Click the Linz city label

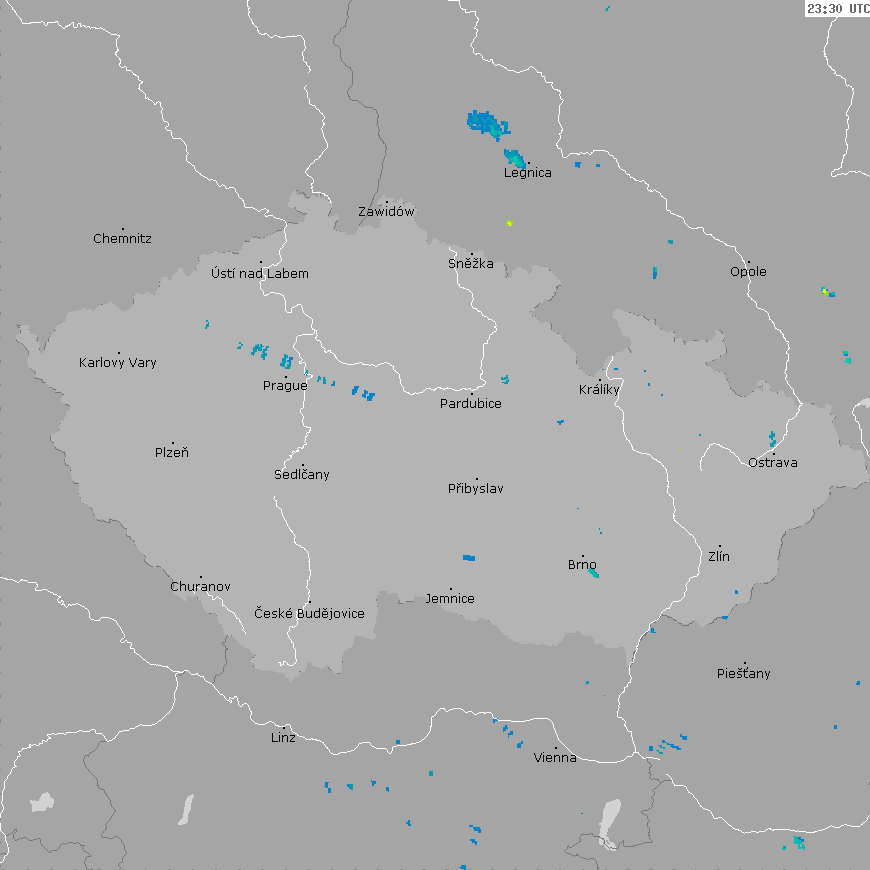click(x=283, y=737)
